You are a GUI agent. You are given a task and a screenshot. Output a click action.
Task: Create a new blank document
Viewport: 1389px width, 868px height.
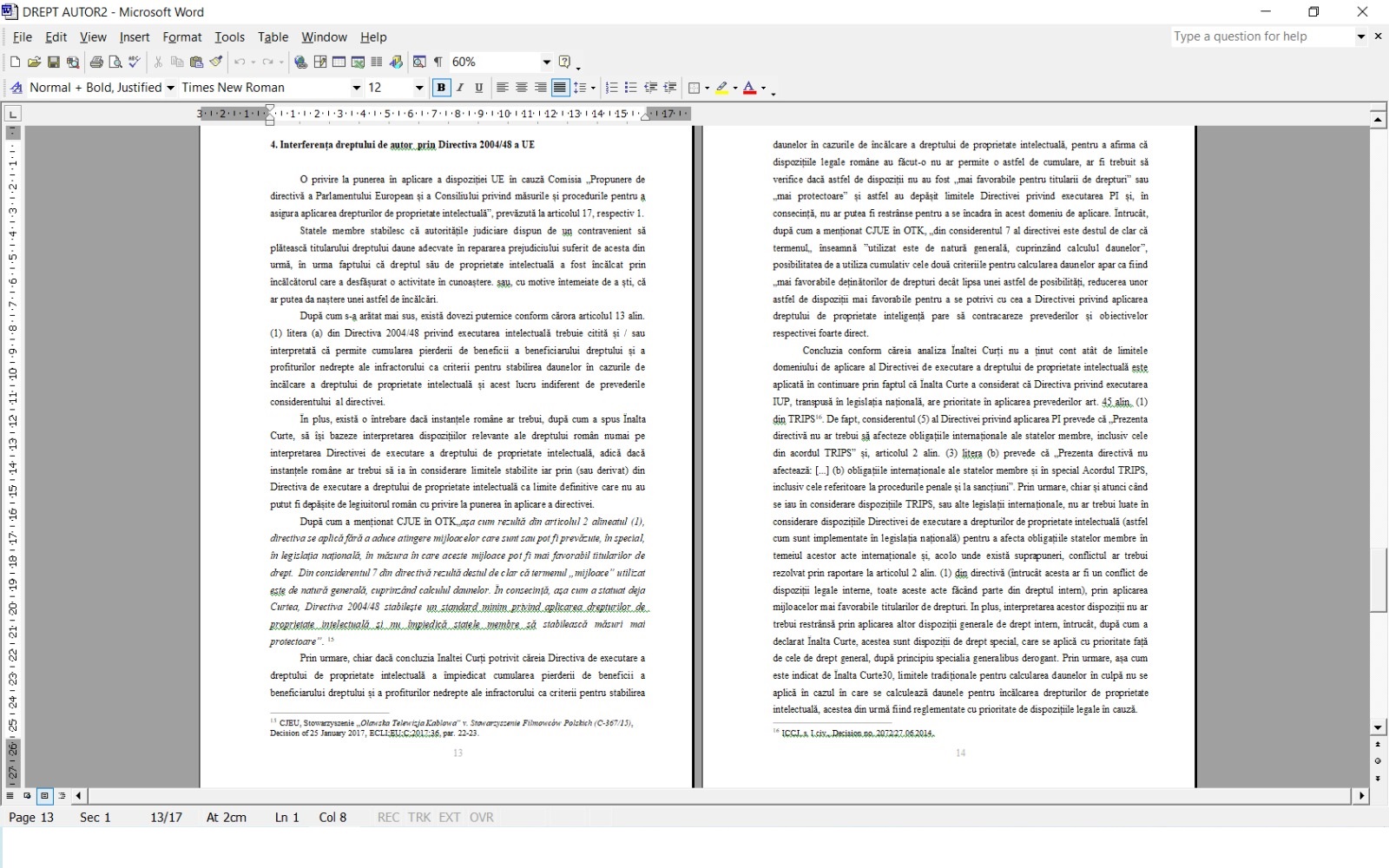tap(15, 62)
